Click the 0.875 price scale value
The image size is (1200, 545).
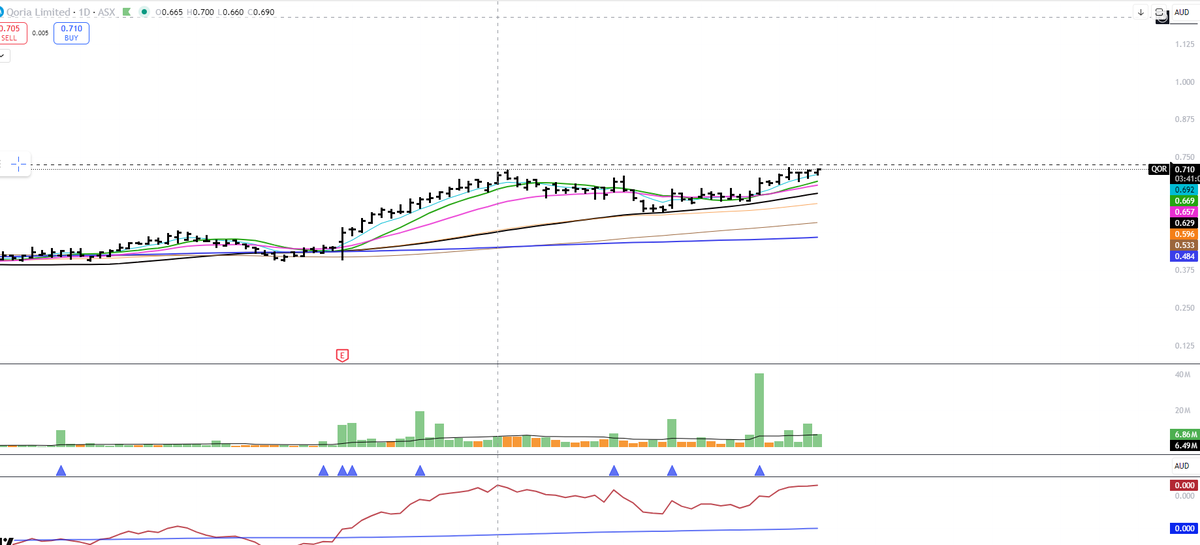coord(1183,120)
